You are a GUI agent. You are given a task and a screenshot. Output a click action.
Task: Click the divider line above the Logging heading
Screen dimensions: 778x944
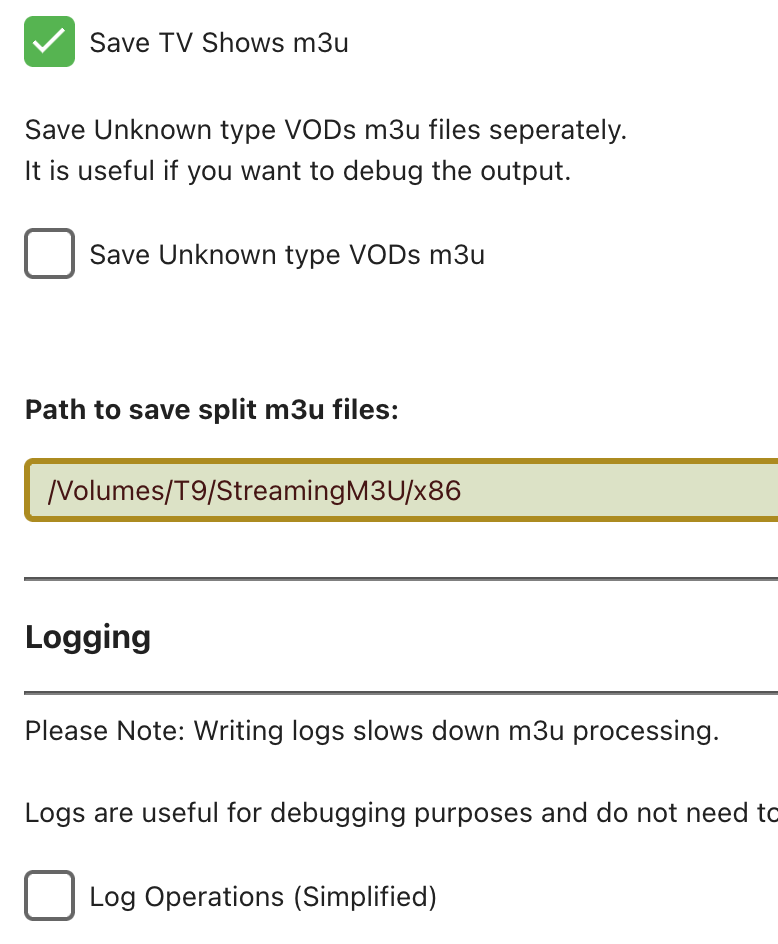(400, 578)
